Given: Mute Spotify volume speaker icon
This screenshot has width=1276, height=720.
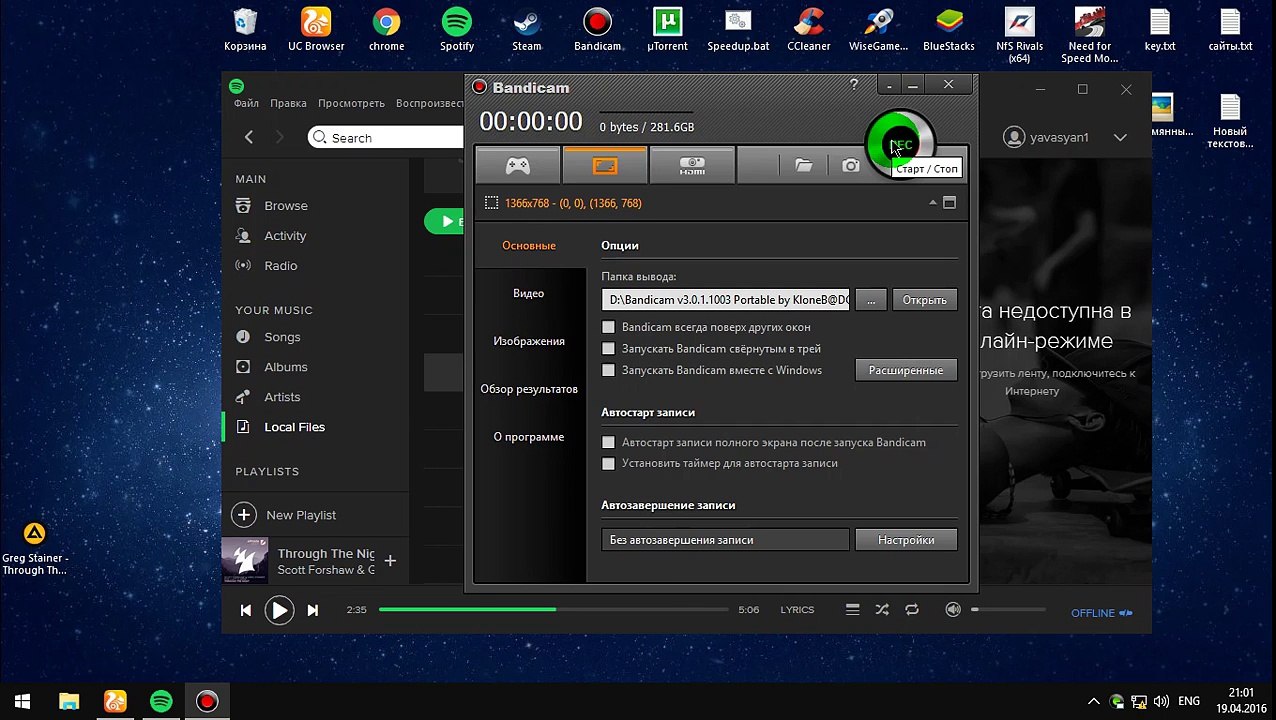Looking at the screenshot, I should pos(953,610).
